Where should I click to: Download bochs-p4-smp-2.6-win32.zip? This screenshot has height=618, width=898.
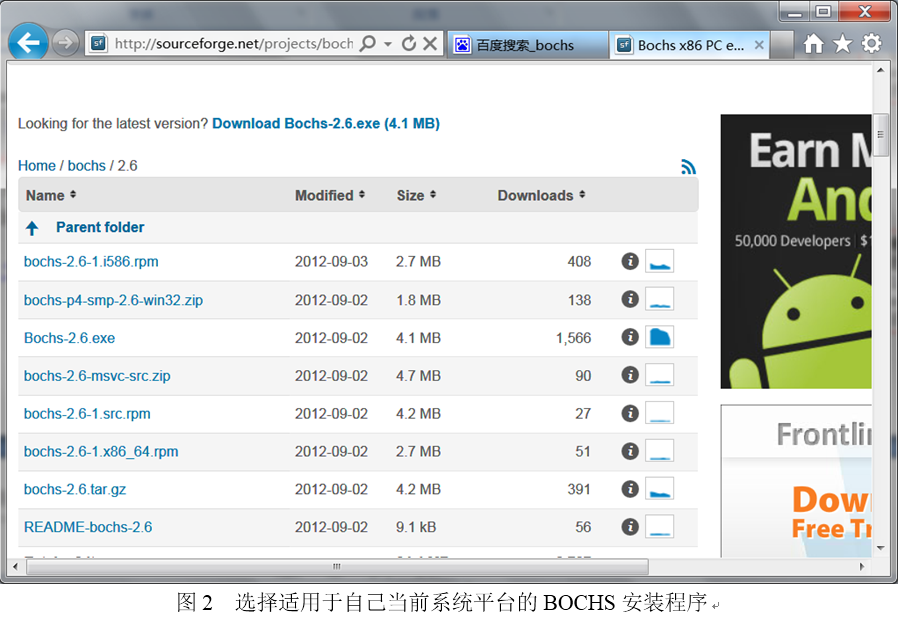click(x=113, y=300)
